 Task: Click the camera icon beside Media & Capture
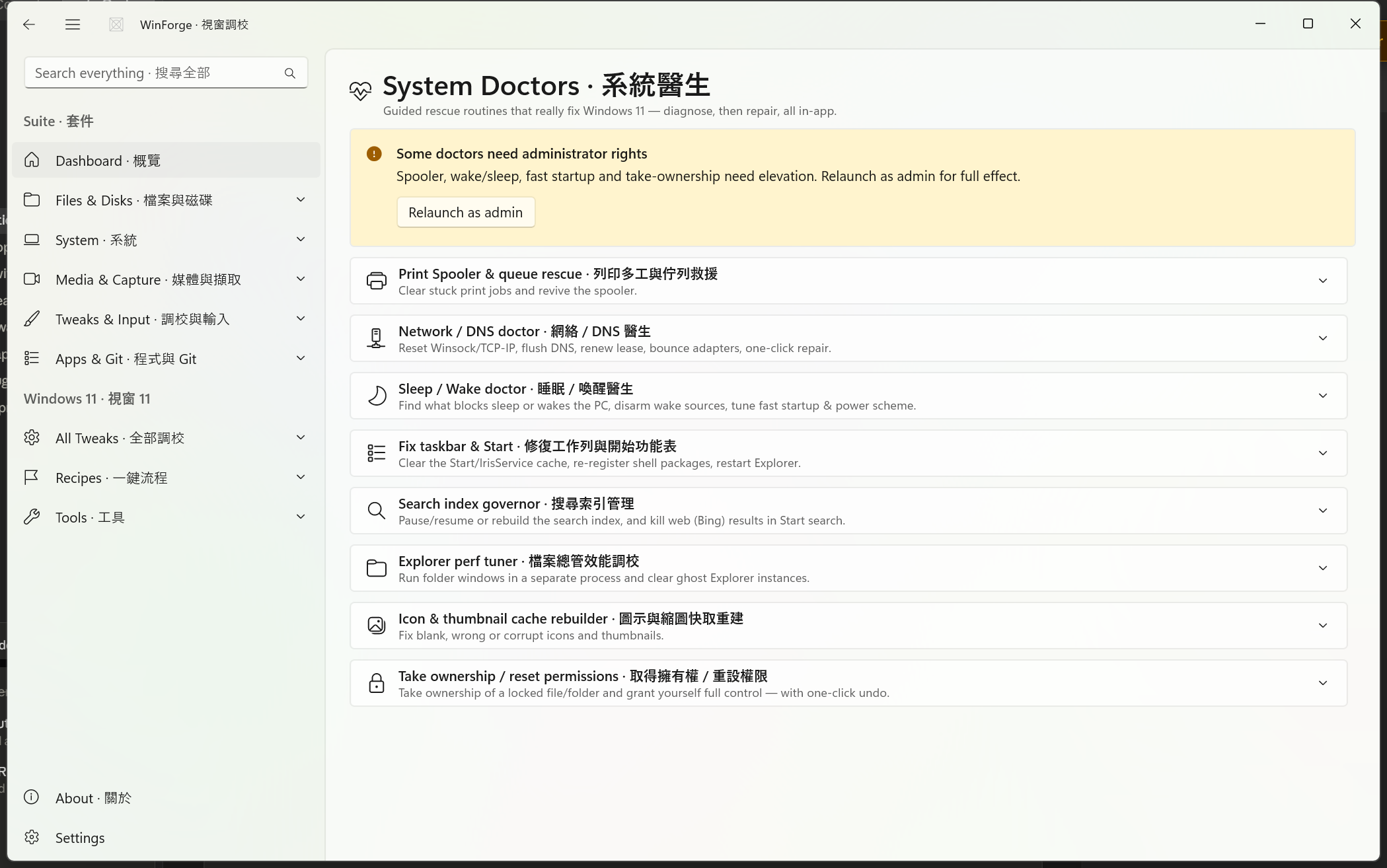32,279
